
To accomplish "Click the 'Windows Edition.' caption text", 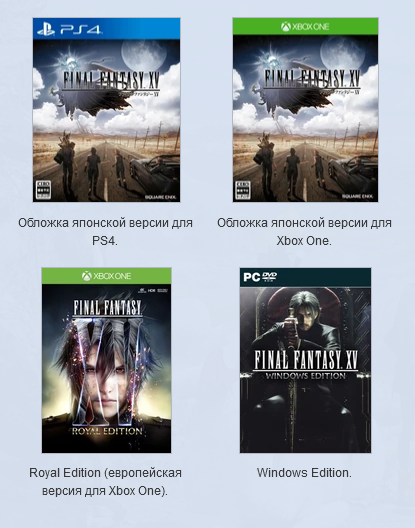I will tap(304, 473).
